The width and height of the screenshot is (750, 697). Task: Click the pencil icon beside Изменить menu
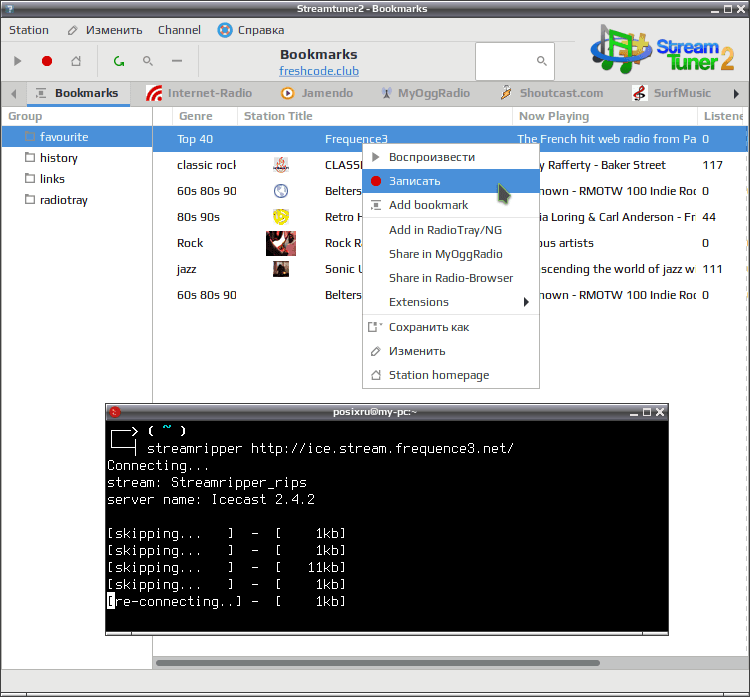click(72, 30)
